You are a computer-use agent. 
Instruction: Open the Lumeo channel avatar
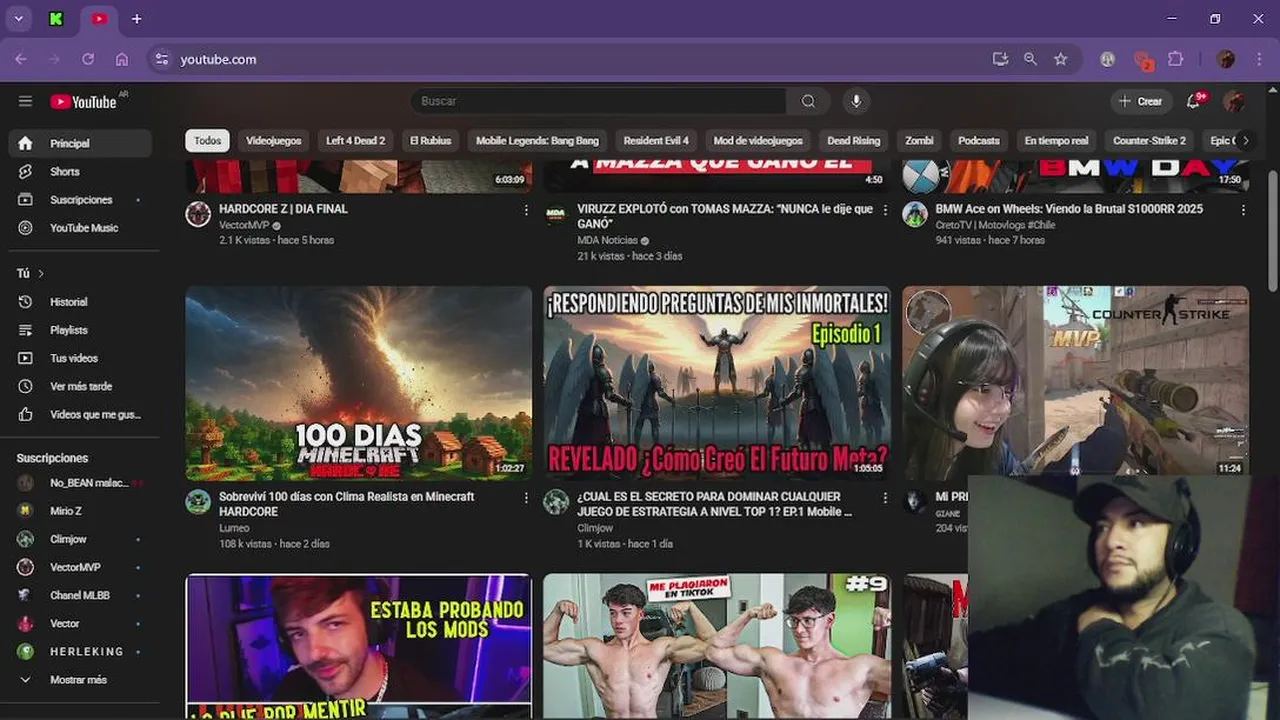pyautogui.click(x=198, y=502)
